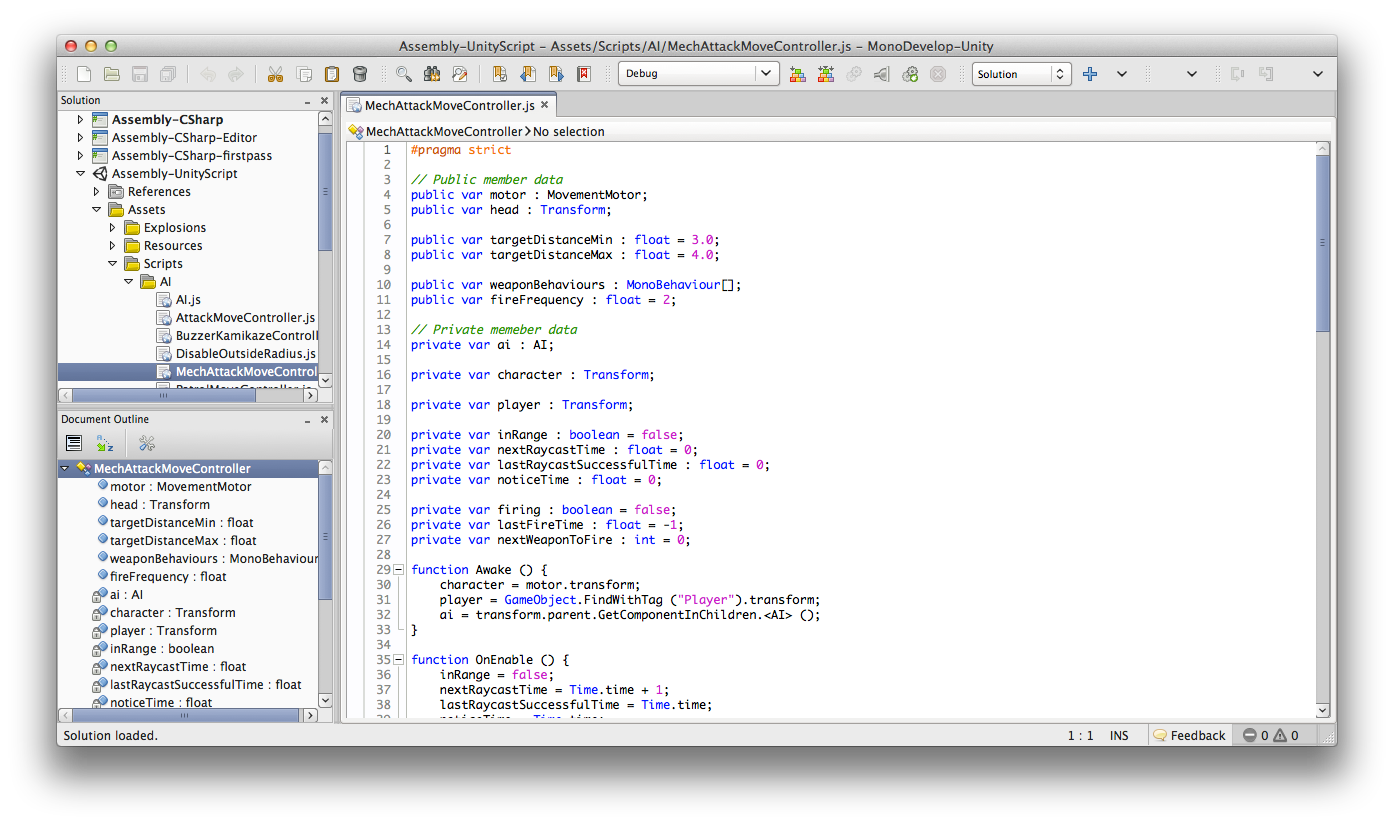Open Find with magnifying glass icon
The width and height of the screenshot is (1394, 825).
[404, 74]
